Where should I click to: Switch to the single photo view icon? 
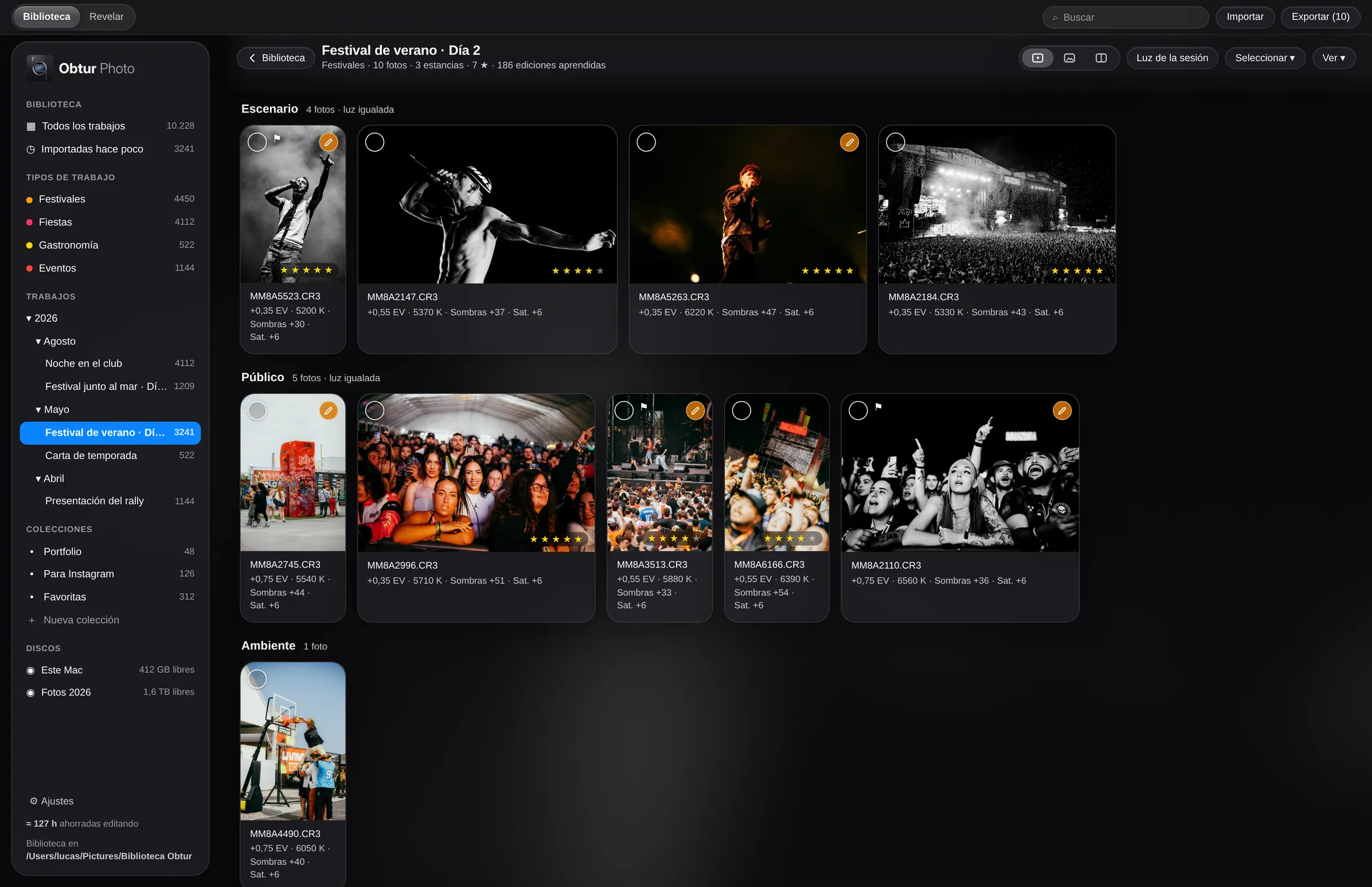click(1070, 58)
